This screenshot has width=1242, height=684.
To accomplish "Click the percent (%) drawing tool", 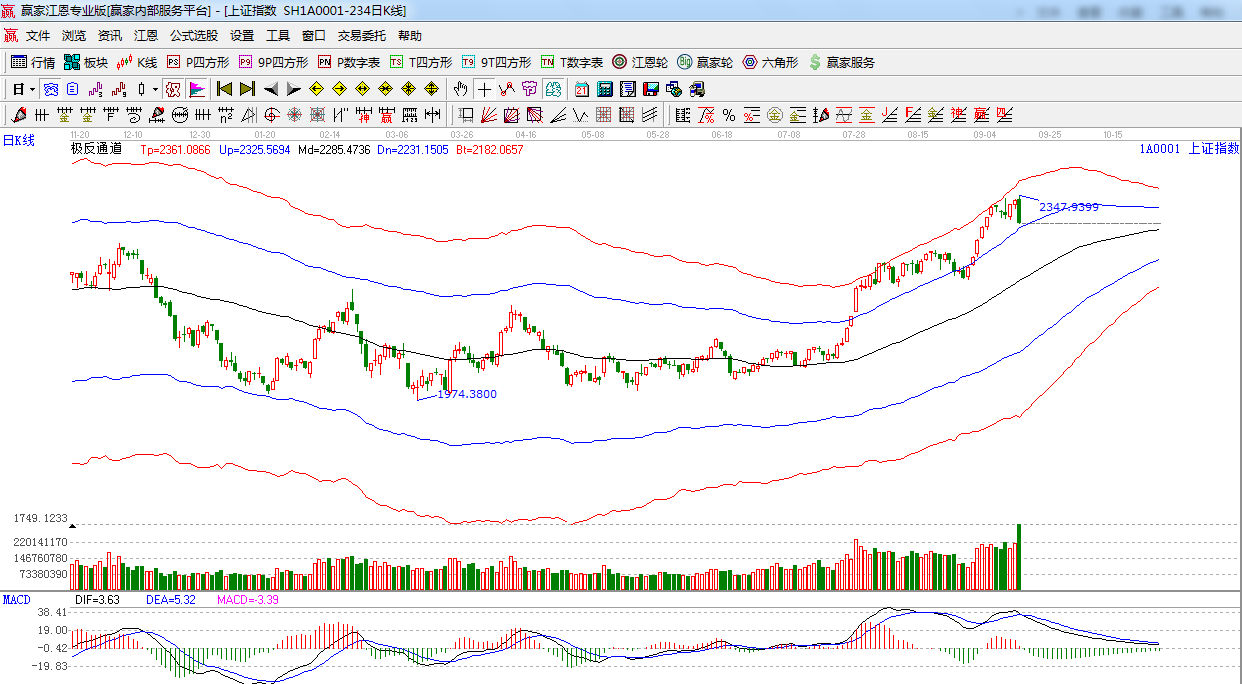I will coord(729,115).
